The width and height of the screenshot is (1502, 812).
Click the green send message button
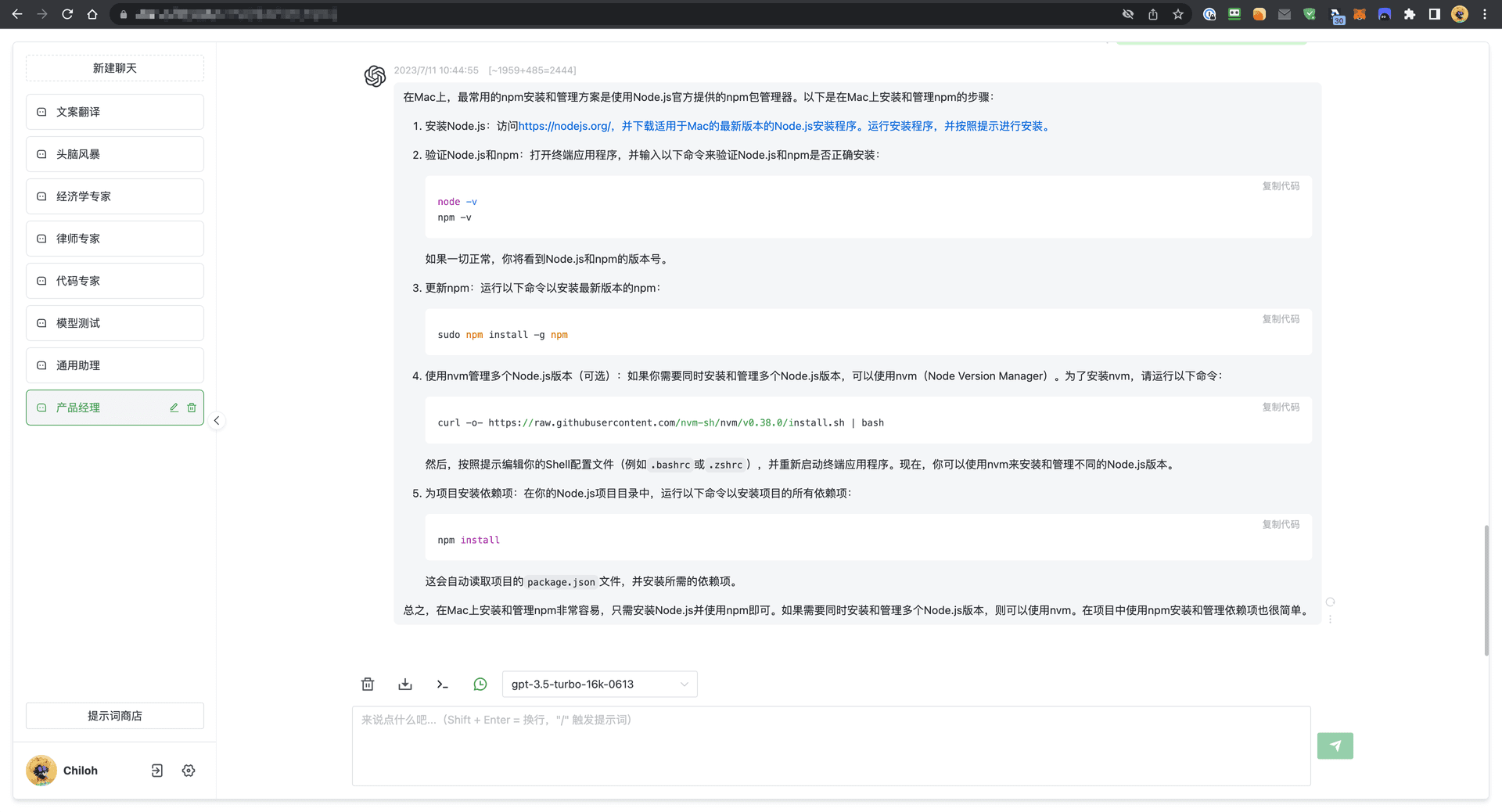1335,746
